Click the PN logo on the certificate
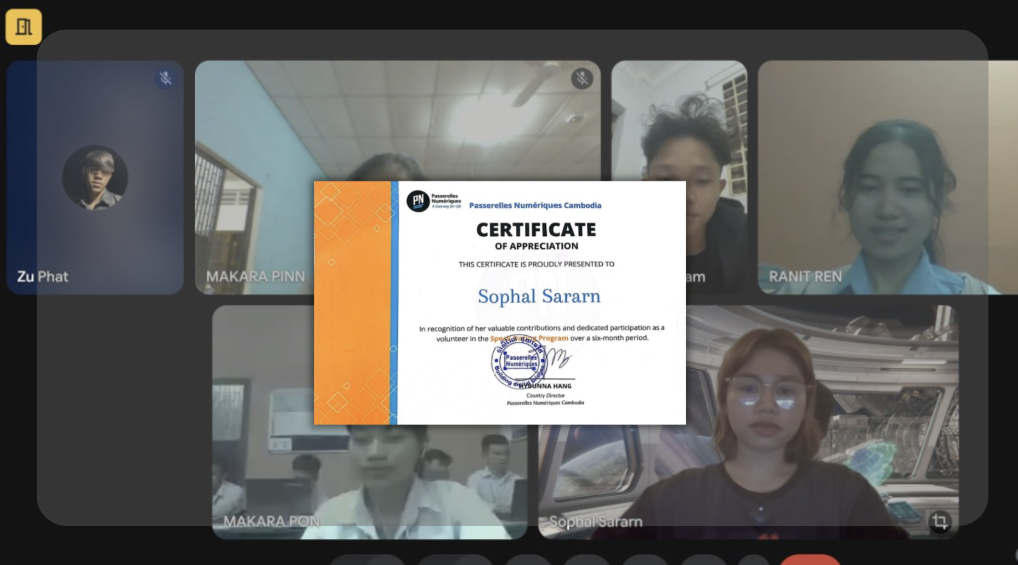The image size is (1018, 565). [x=417, y=201]
